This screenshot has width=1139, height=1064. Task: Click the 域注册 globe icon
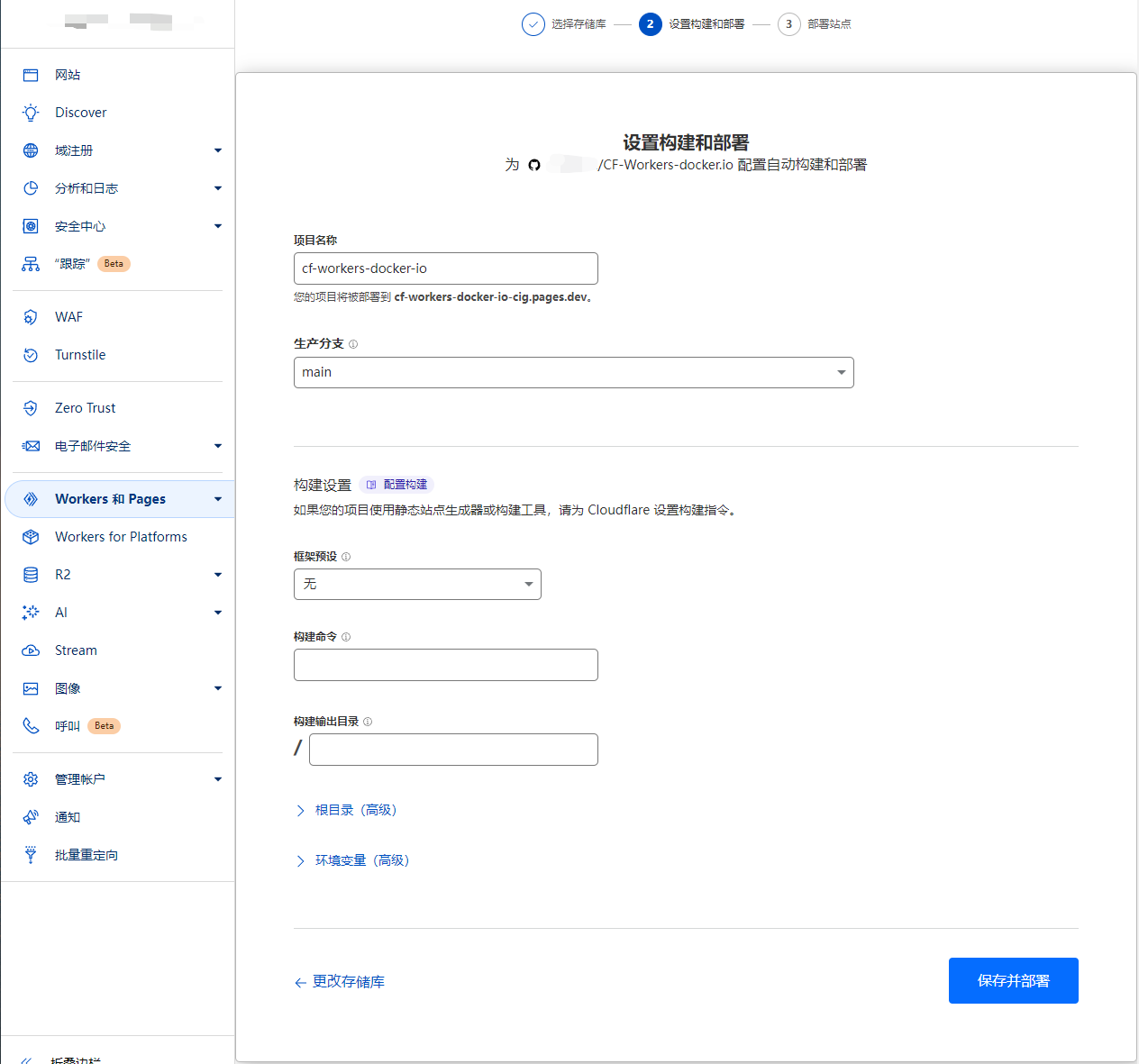[31, 150]
